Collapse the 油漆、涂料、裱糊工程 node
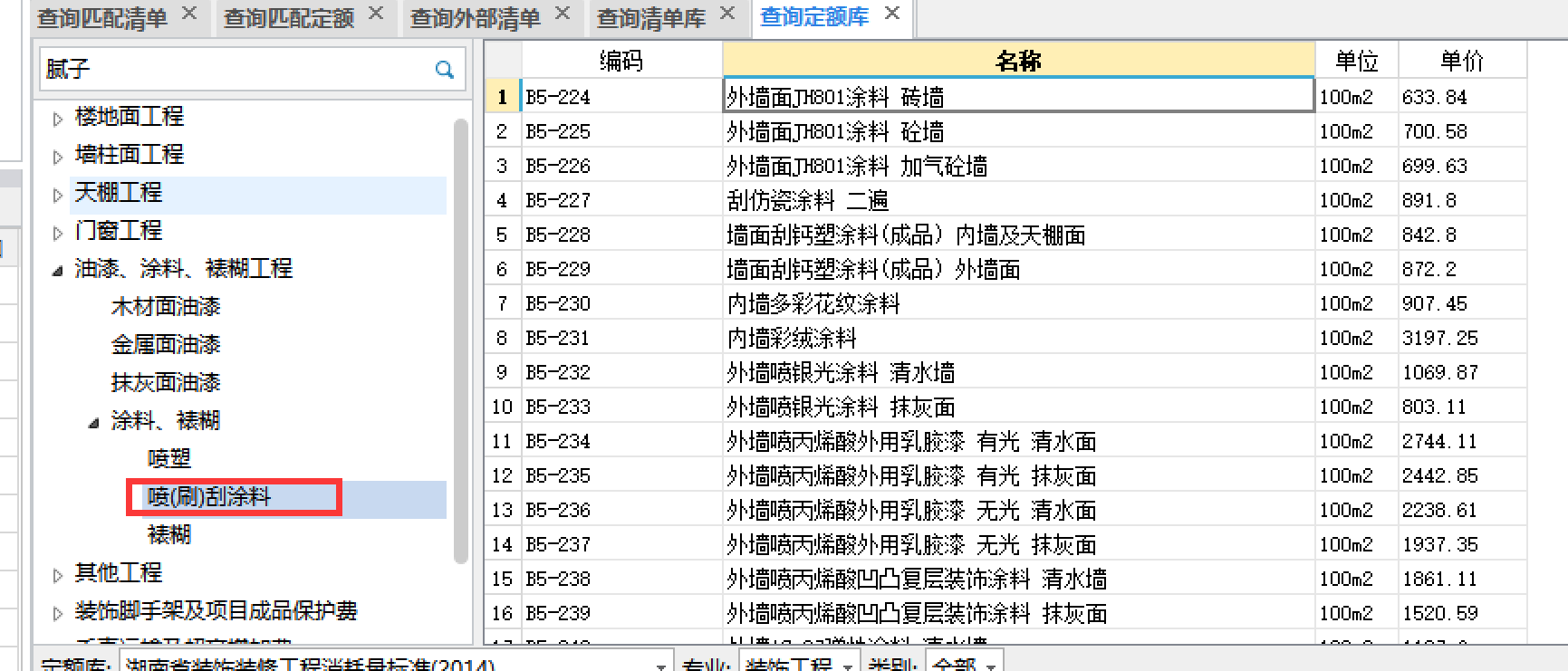 pyautogui.click(x=57, y=271)
